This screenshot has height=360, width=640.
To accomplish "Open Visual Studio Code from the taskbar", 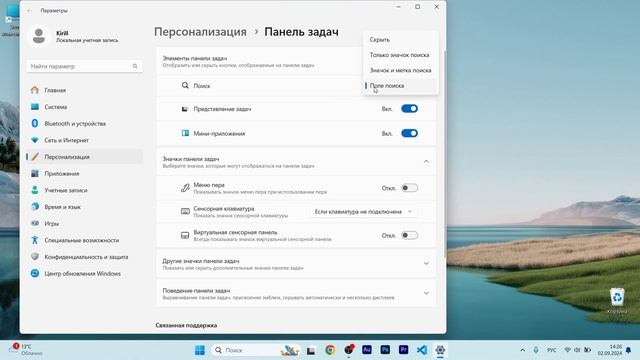I will [422, 350].
